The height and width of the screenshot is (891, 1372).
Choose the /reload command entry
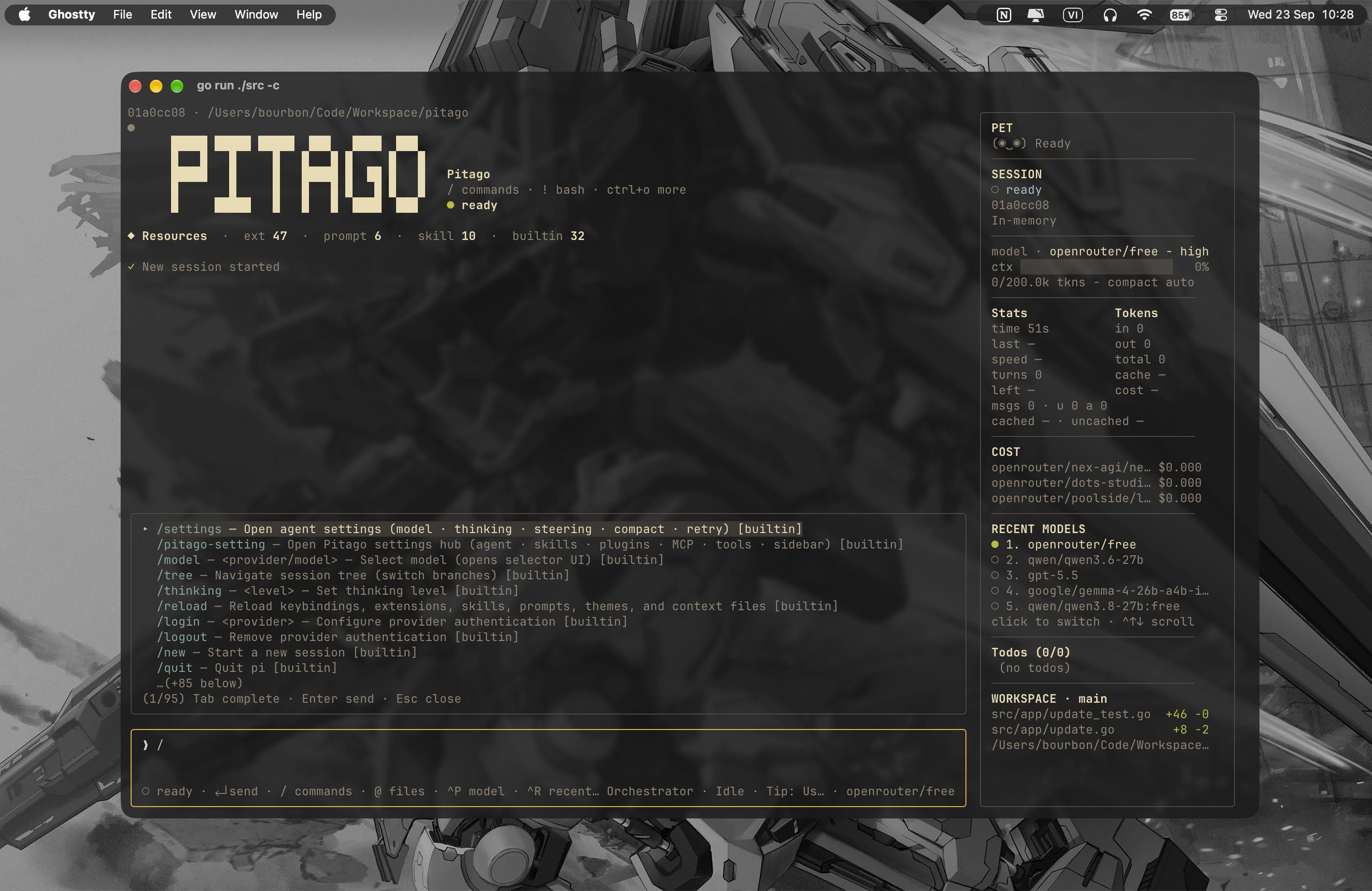[x=497, y=606]
